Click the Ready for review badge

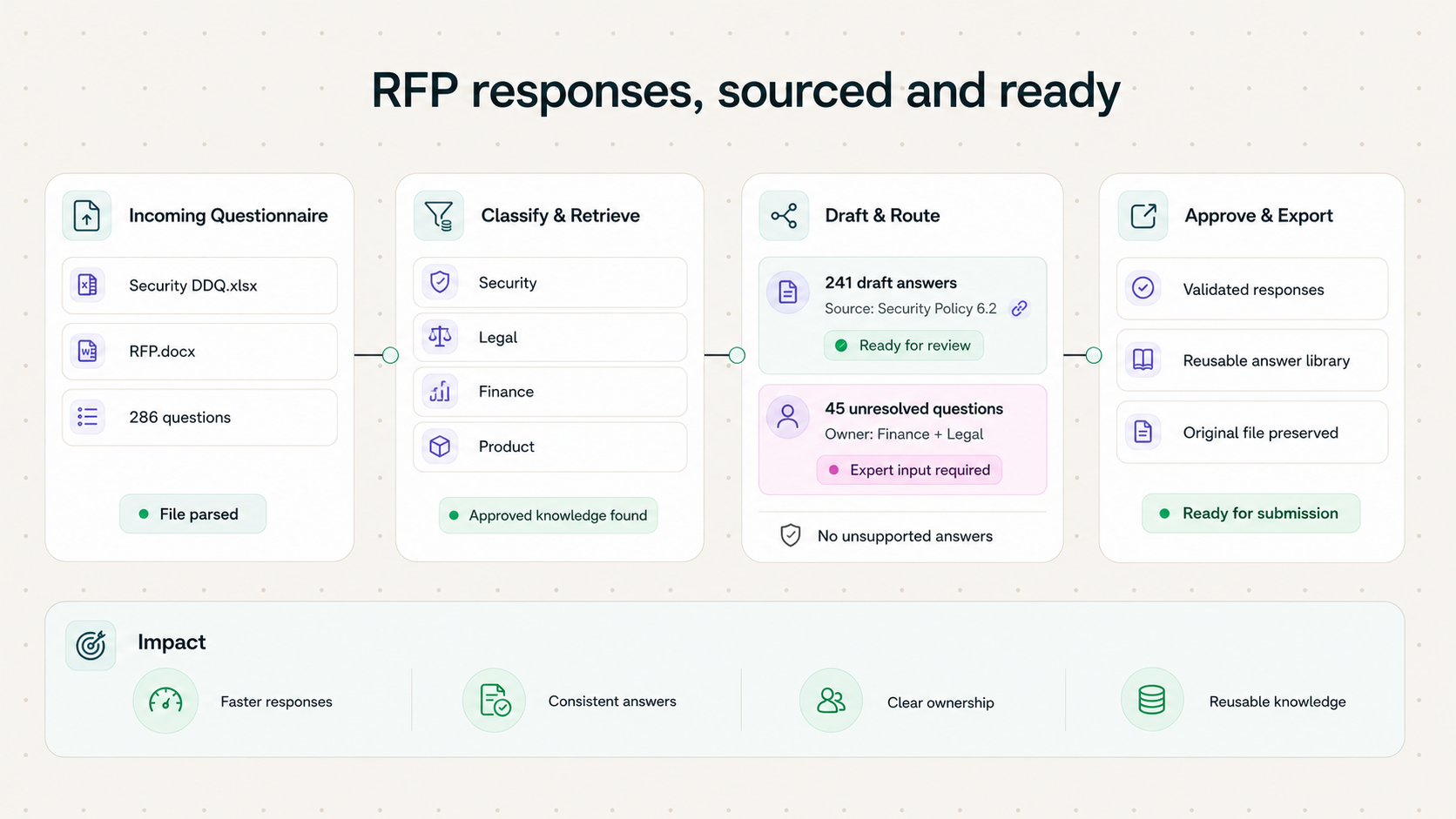tap(904, 346)
